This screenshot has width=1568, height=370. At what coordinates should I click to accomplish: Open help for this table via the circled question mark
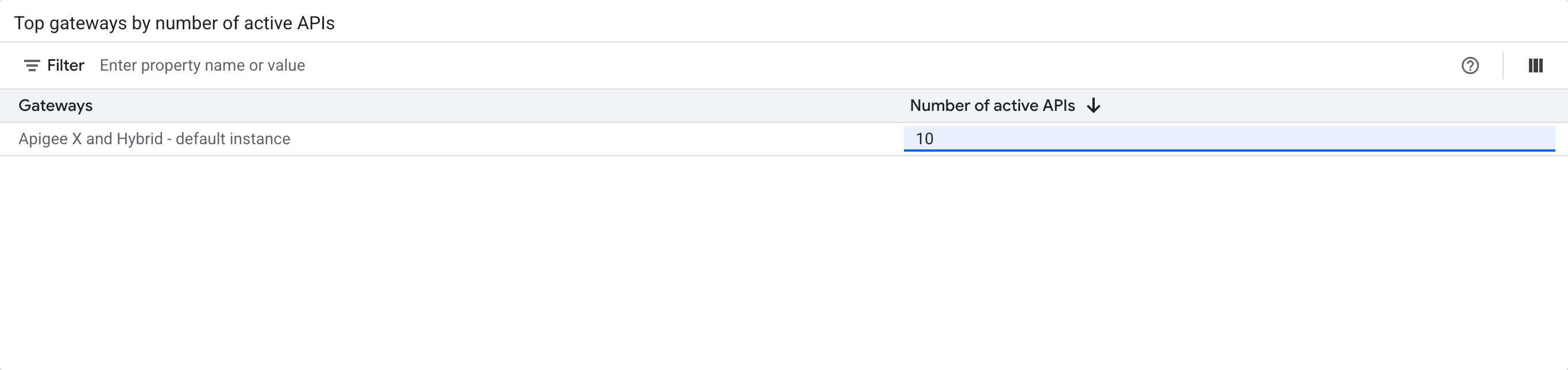click(1470, 65)
